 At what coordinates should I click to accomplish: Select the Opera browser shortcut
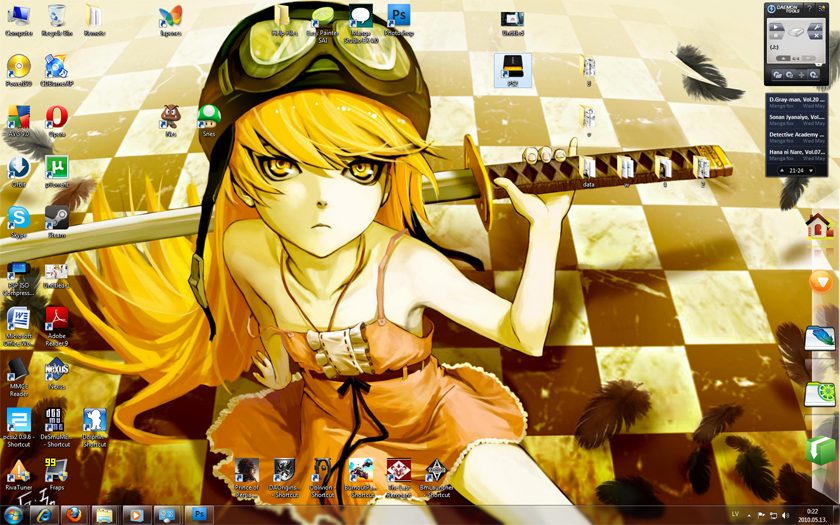(57, 121)
